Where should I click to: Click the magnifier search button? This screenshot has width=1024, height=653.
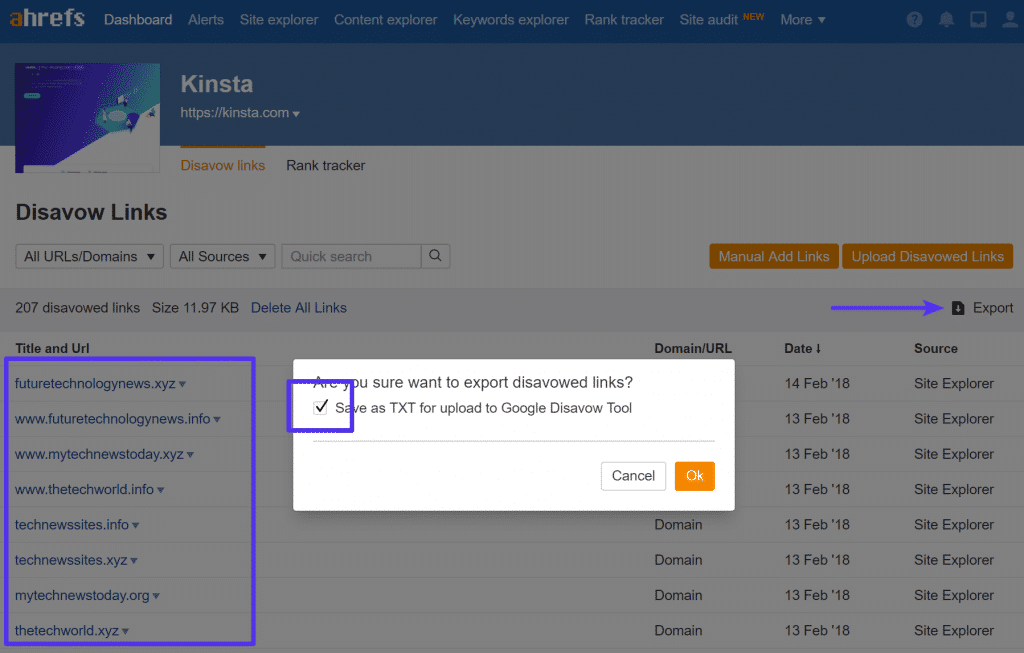(435, 256)
